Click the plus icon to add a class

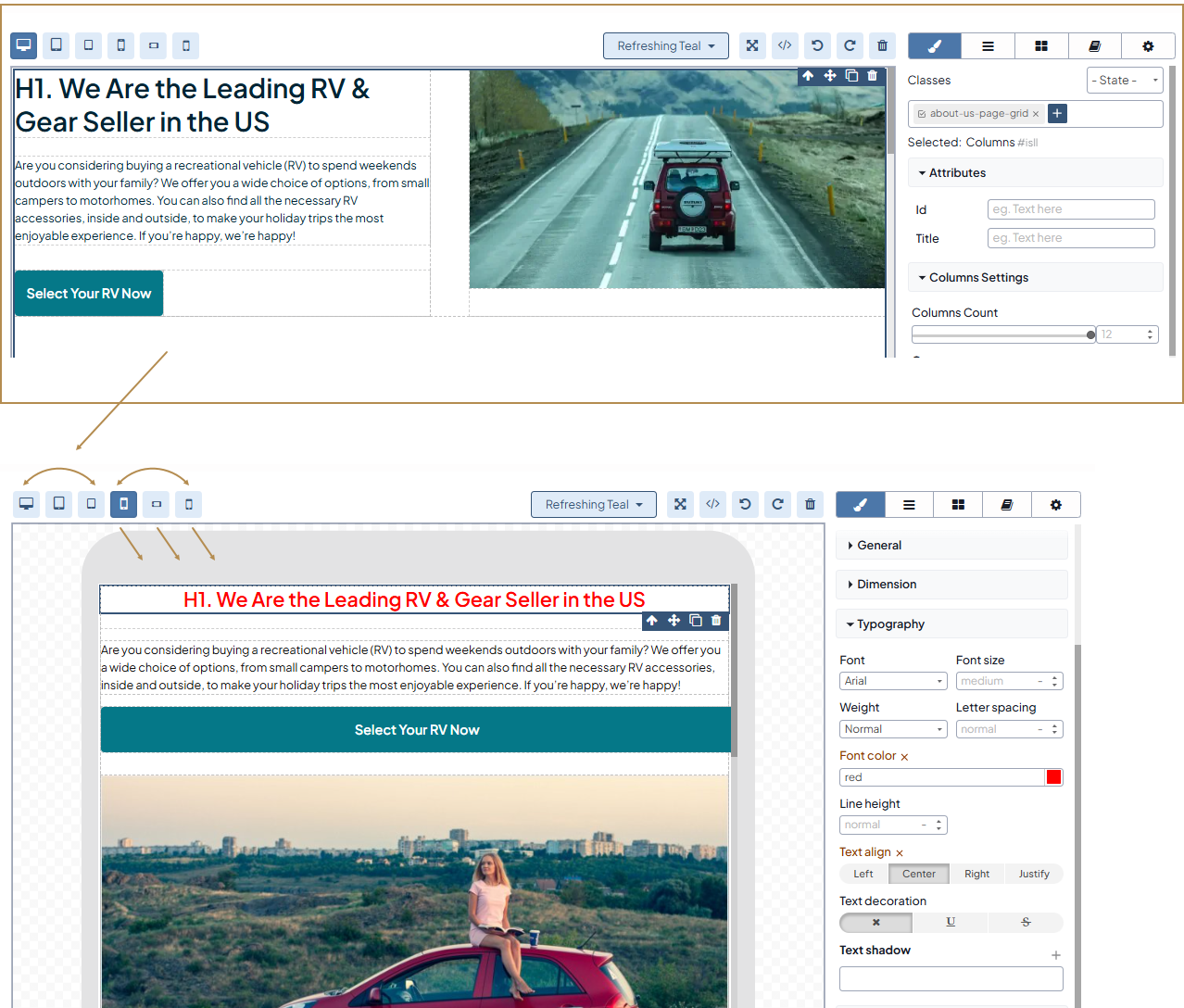[x=1057, y=113]
